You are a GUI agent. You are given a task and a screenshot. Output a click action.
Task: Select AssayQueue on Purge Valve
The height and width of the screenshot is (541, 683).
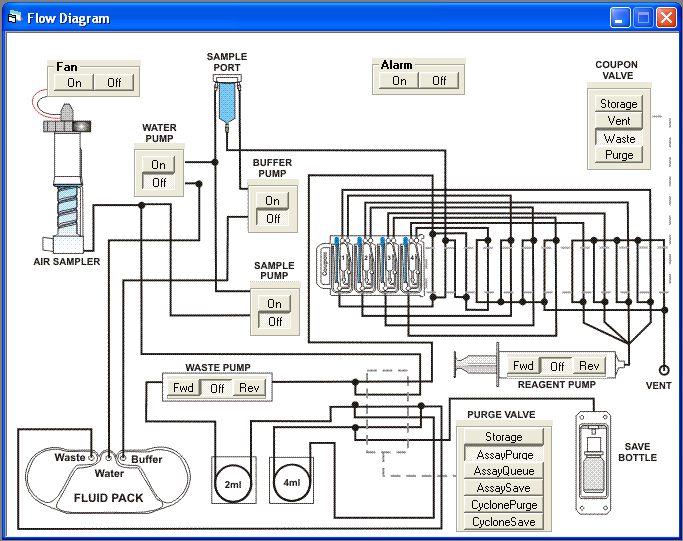point(504,471)
